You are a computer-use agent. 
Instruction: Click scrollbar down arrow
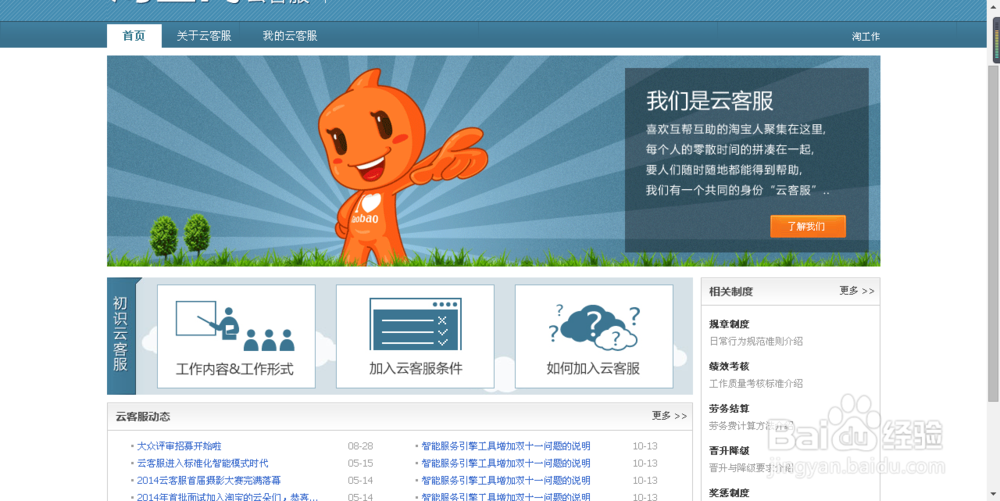(x=994, y=495)
